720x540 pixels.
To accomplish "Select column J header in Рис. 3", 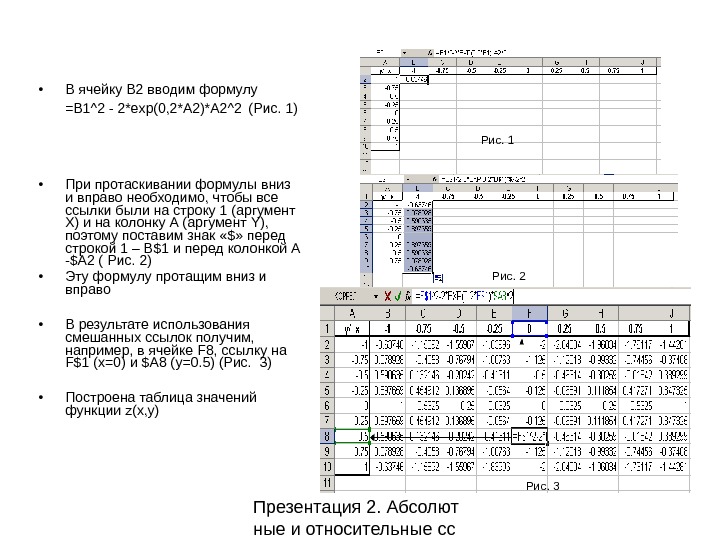I will click(671, 313).
